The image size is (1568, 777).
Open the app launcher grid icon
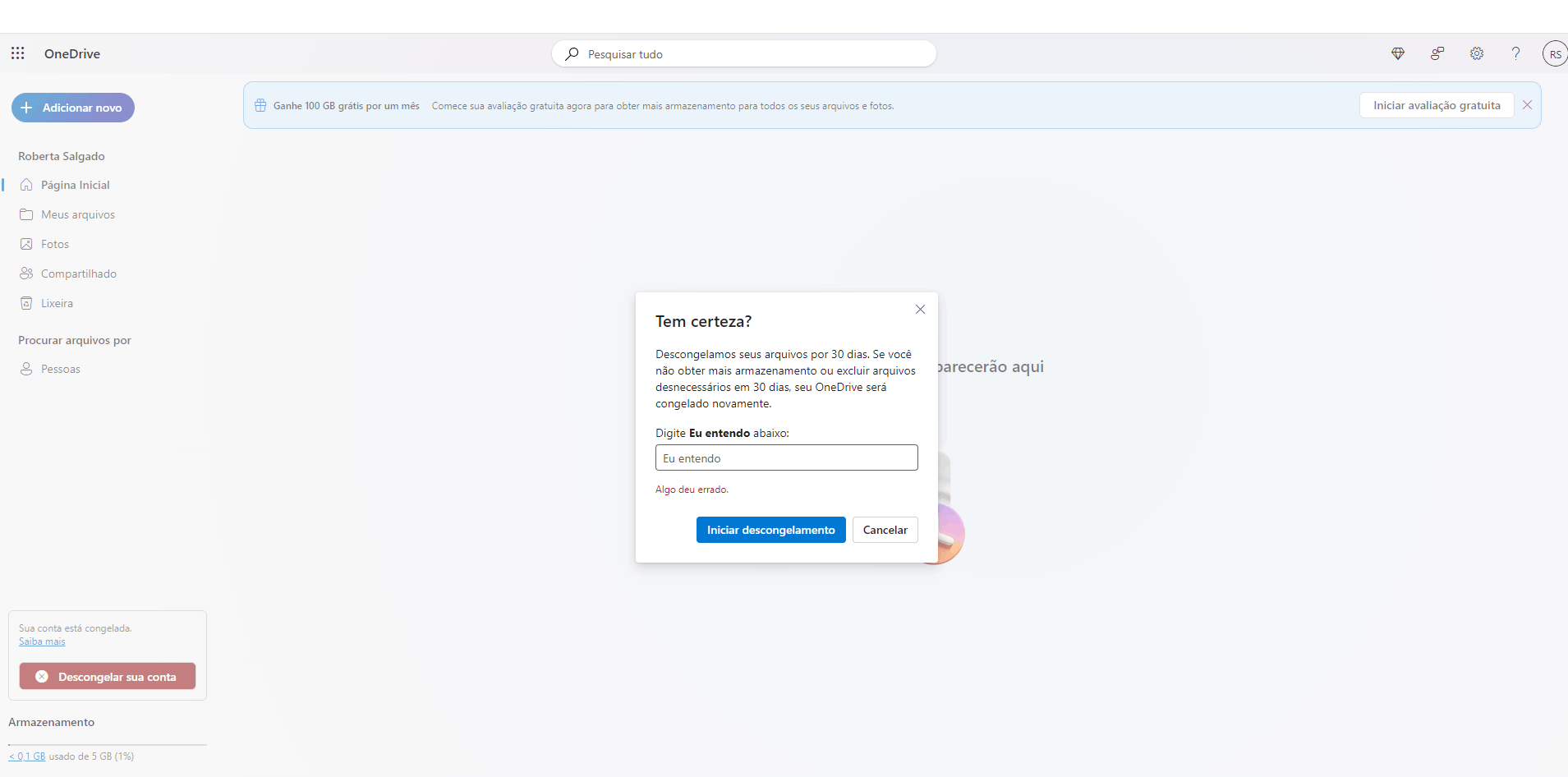click(17, 53)
